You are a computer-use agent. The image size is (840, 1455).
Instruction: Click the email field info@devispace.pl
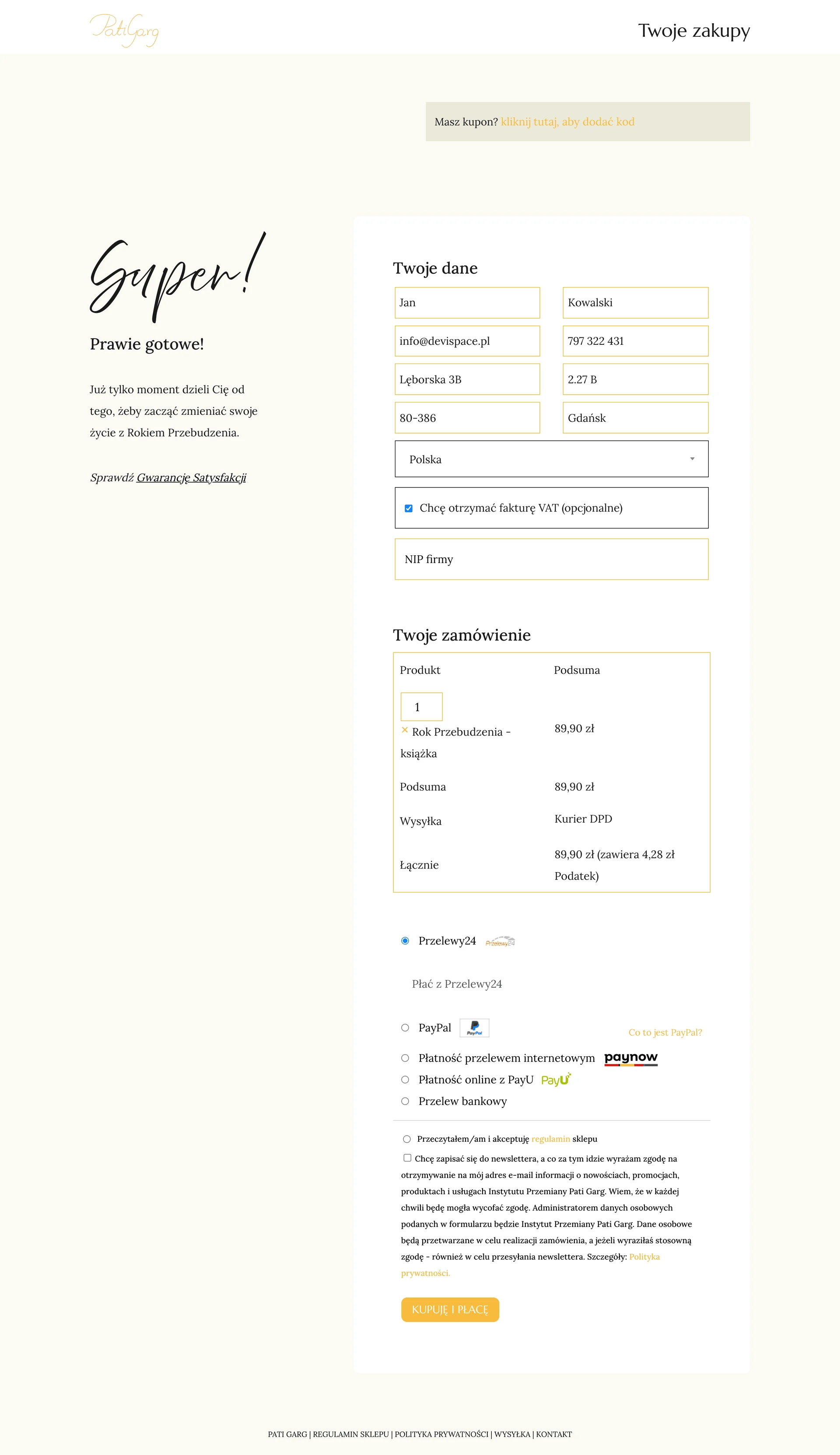[467, 341]
